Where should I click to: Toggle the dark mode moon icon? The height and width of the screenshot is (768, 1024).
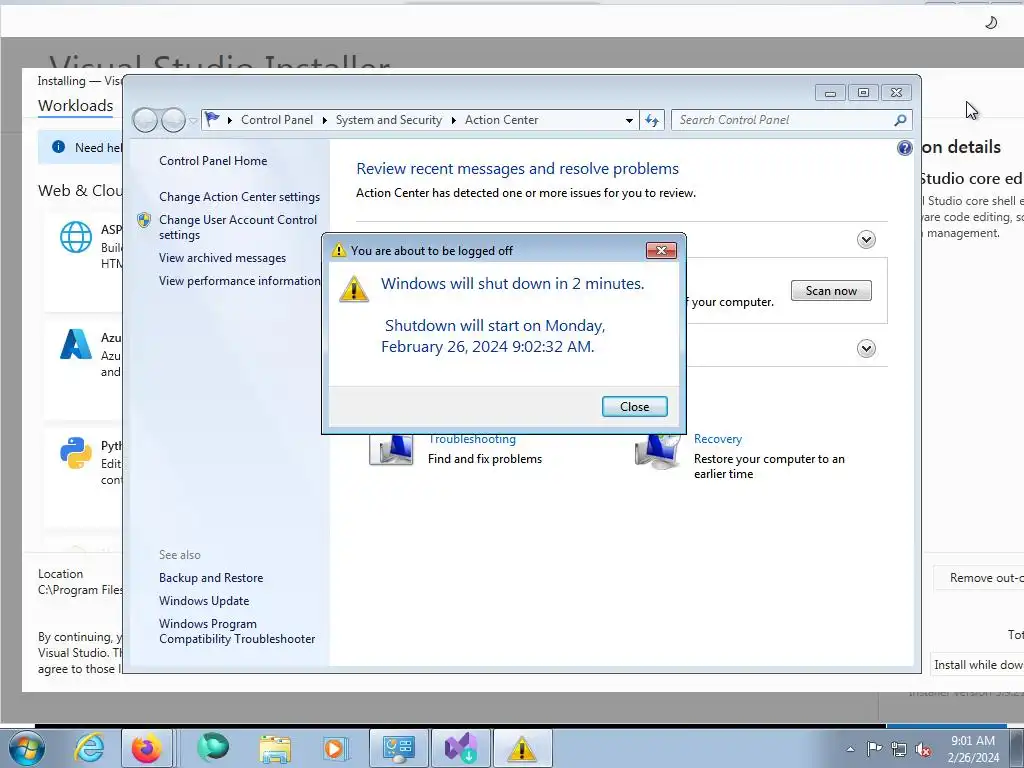tap(991, 23)
